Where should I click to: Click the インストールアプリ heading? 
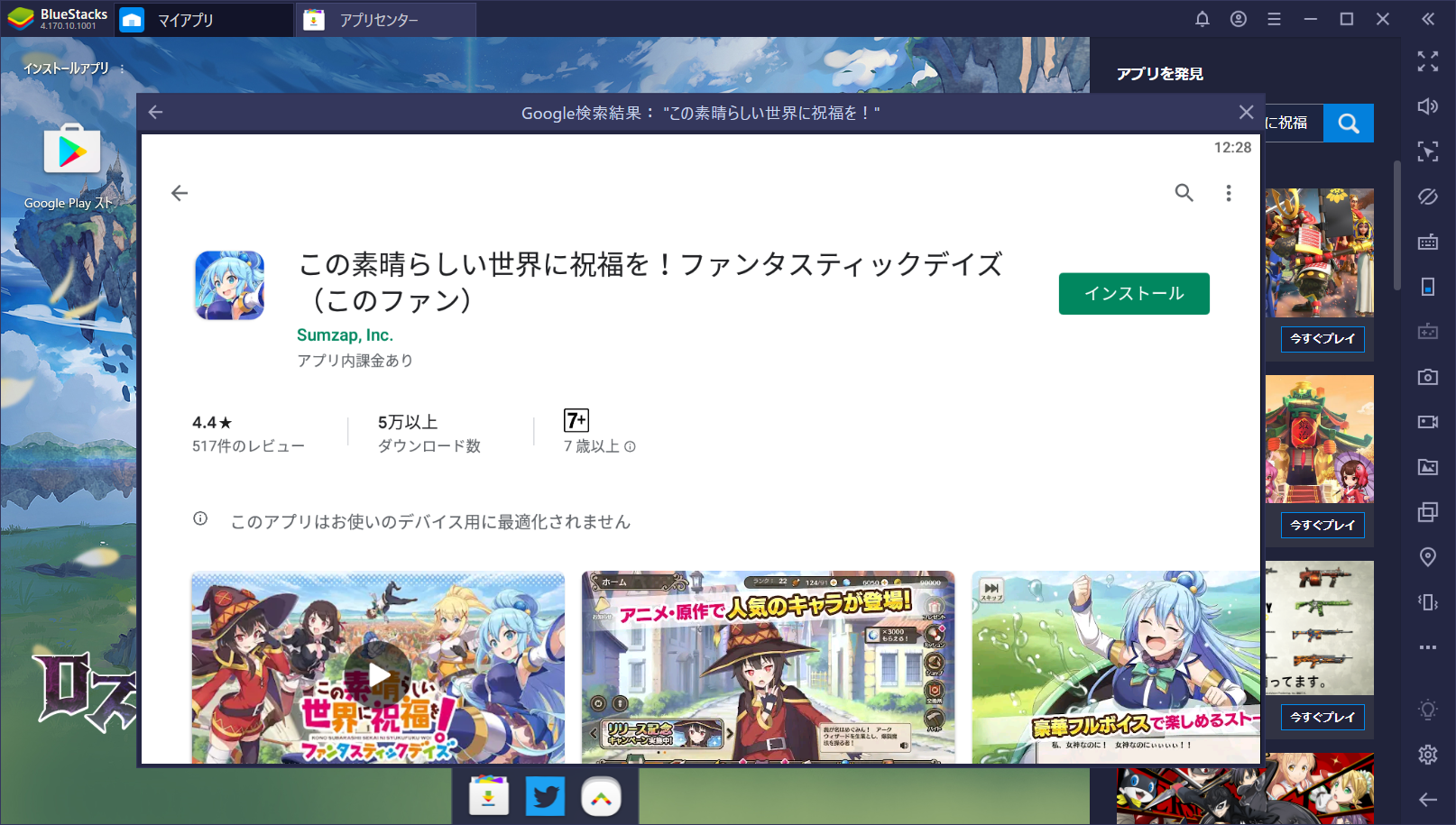(x=66, y=69)
